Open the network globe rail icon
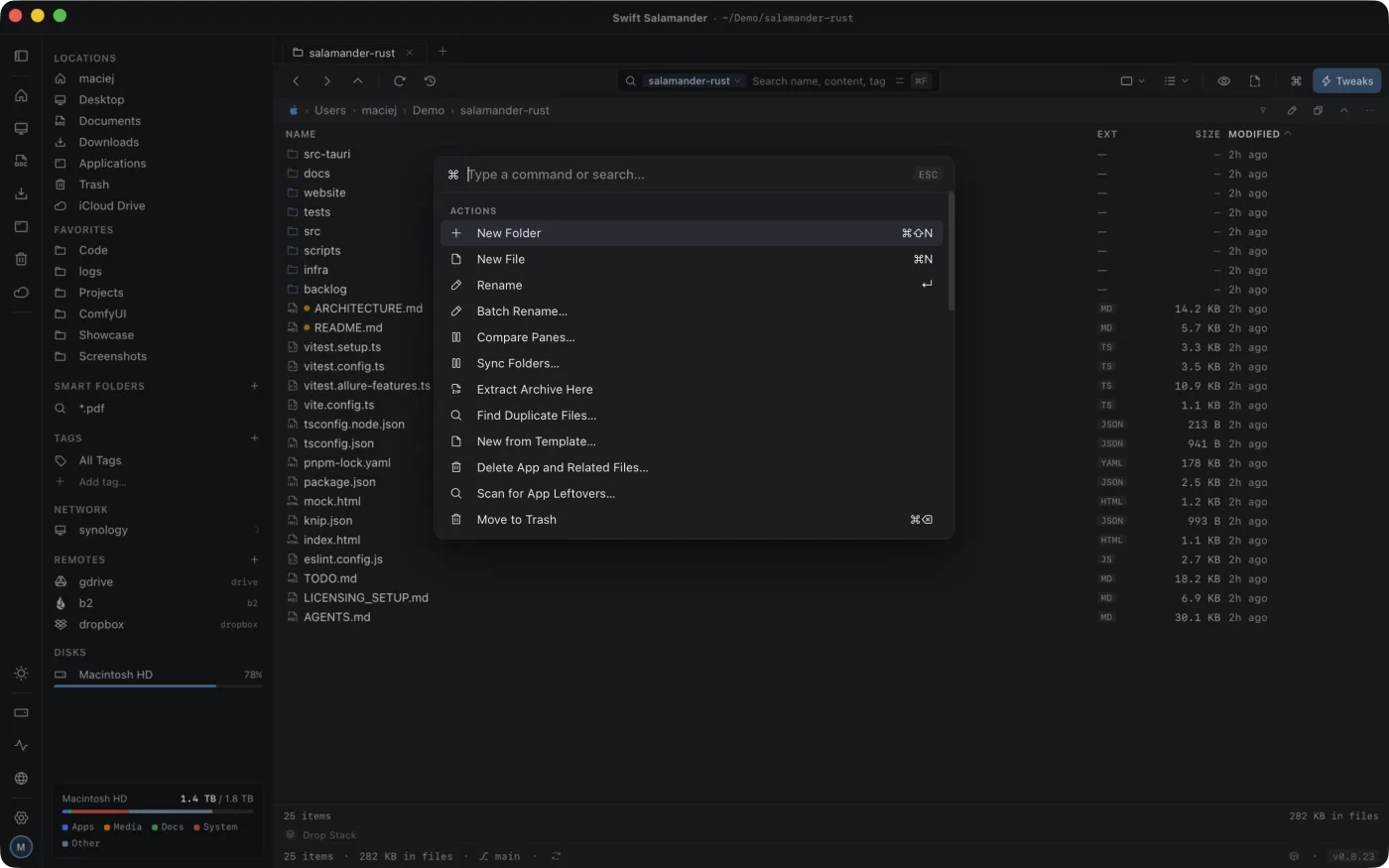Viewport: 1389px width, 868px height. coord(21,779)
